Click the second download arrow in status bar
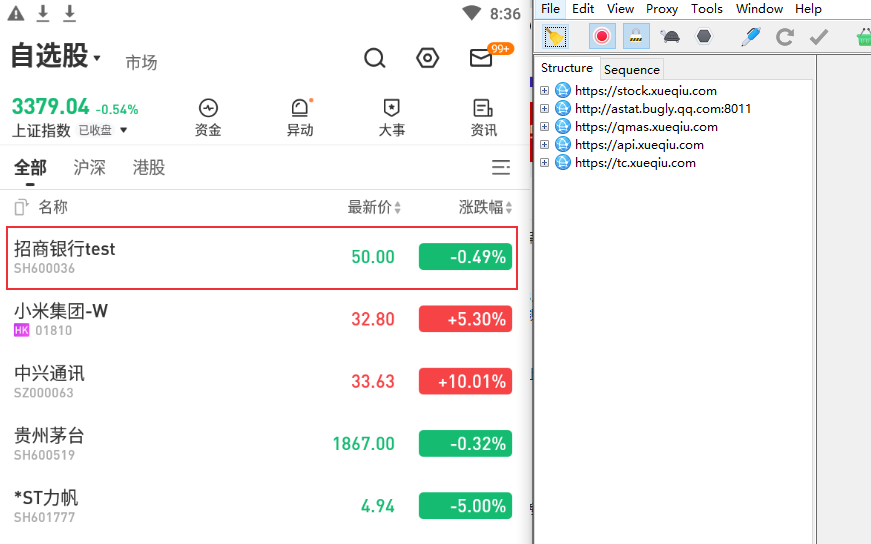 (x=69, y=13)
